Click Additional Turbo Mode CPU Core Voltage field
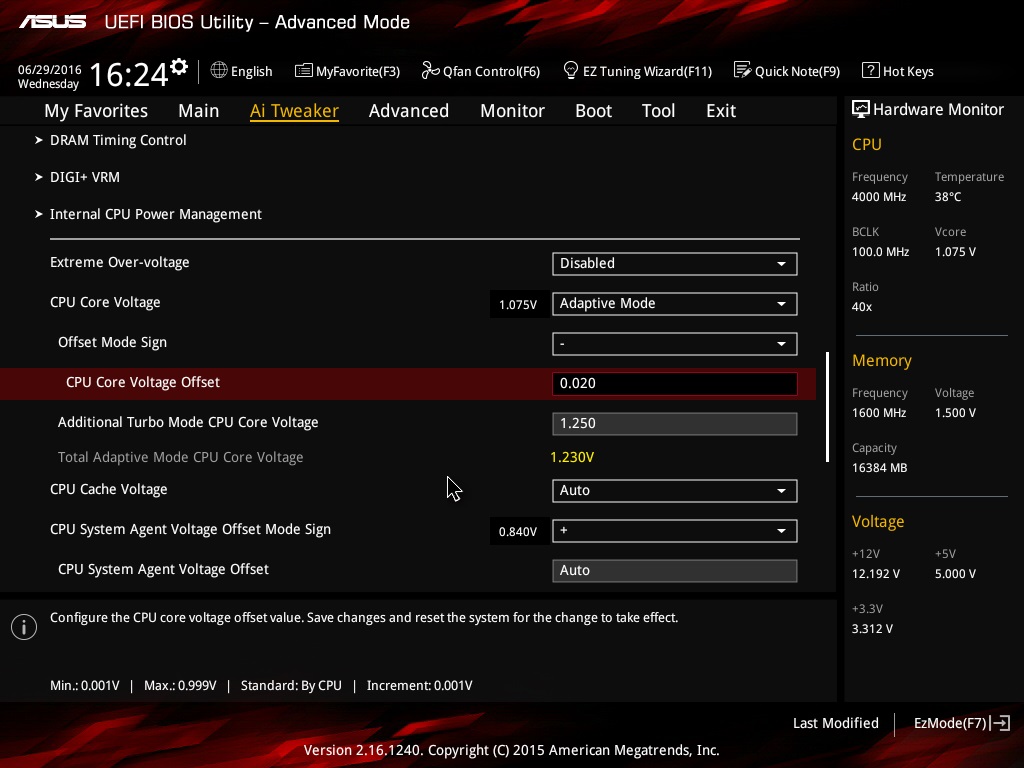The image size is (1024, 768). point(675,423)
